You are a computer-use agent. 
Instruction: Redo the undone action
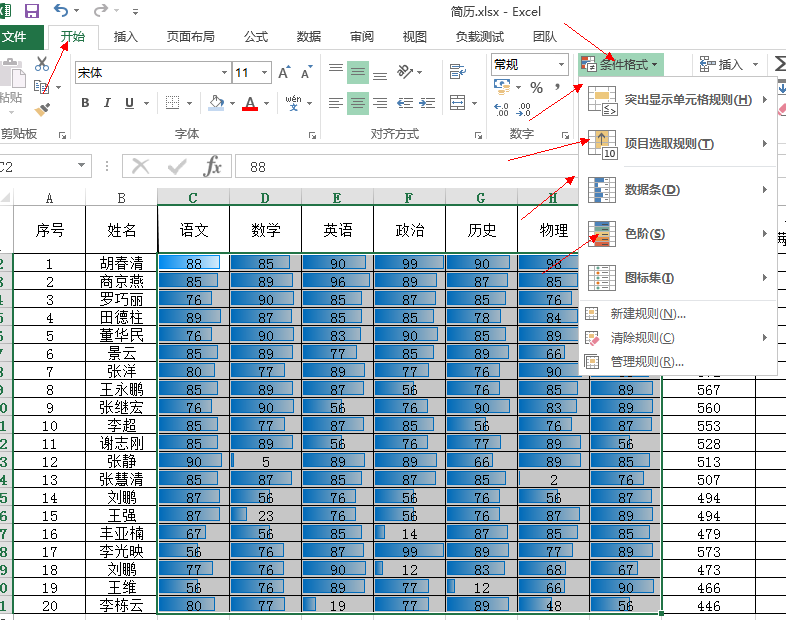click(101, 10)
